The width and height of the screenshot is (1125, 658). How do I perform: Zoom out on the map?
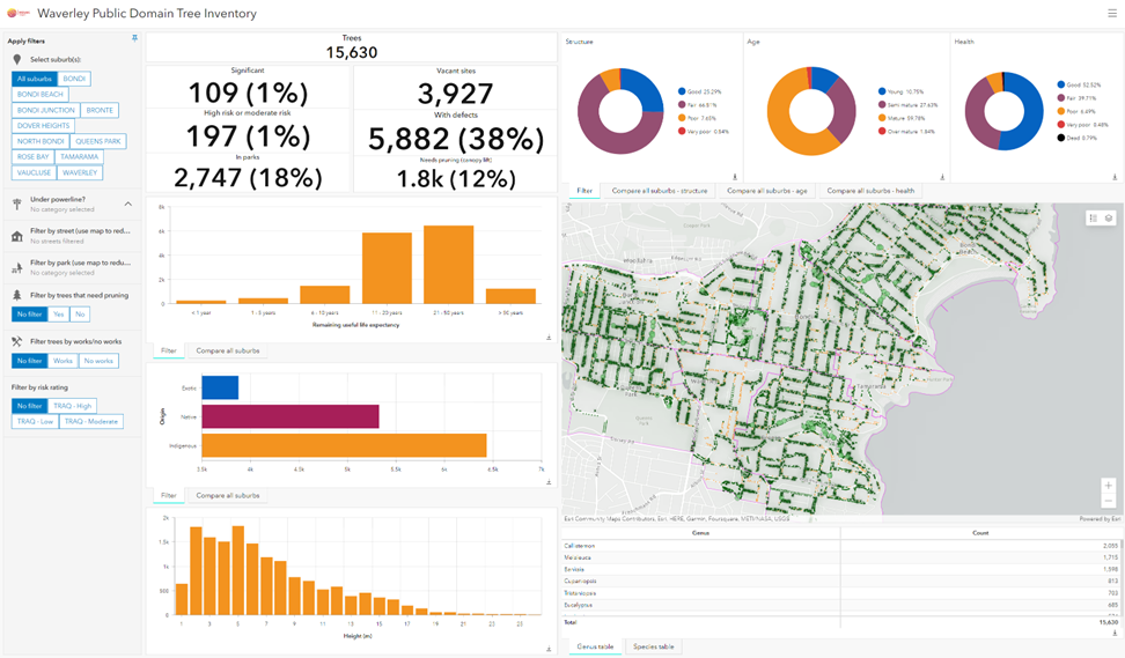point(1108,500)
